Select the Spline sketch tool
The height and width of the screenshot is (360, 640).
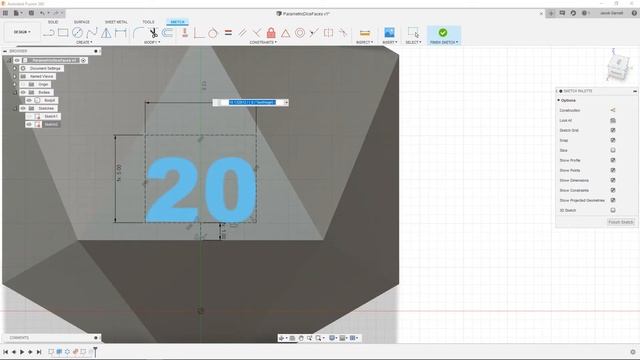pyautogui.click(x=92, y=33)
